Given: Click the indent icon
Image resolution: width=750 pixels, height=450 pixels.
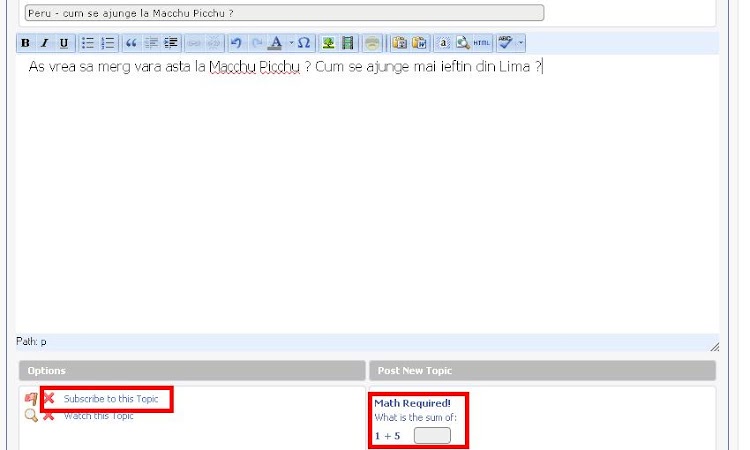Looking at the screenshot, I should [171, 43].
